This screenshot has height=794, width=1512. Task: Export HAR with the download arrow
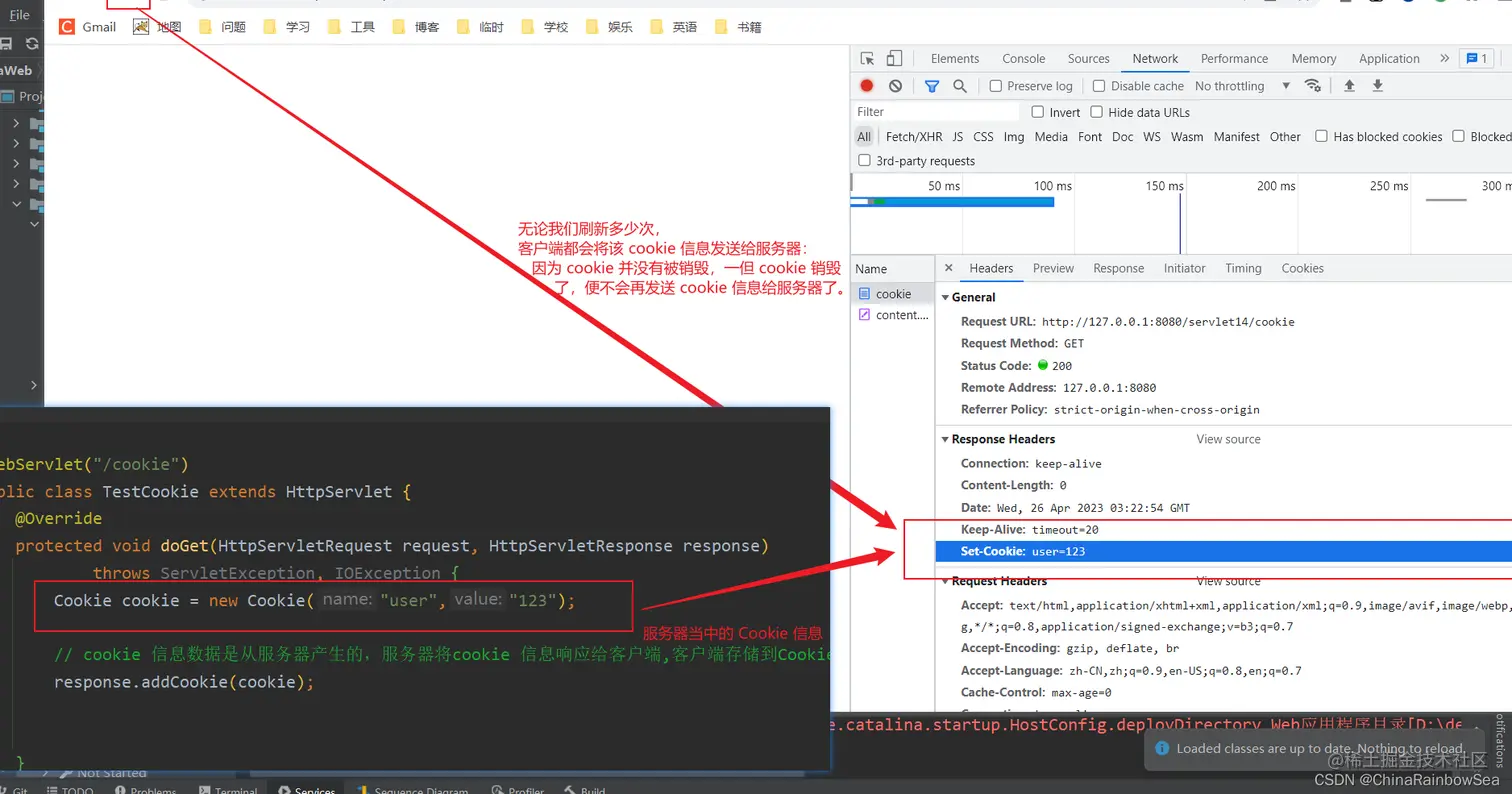pos(1377,86)
